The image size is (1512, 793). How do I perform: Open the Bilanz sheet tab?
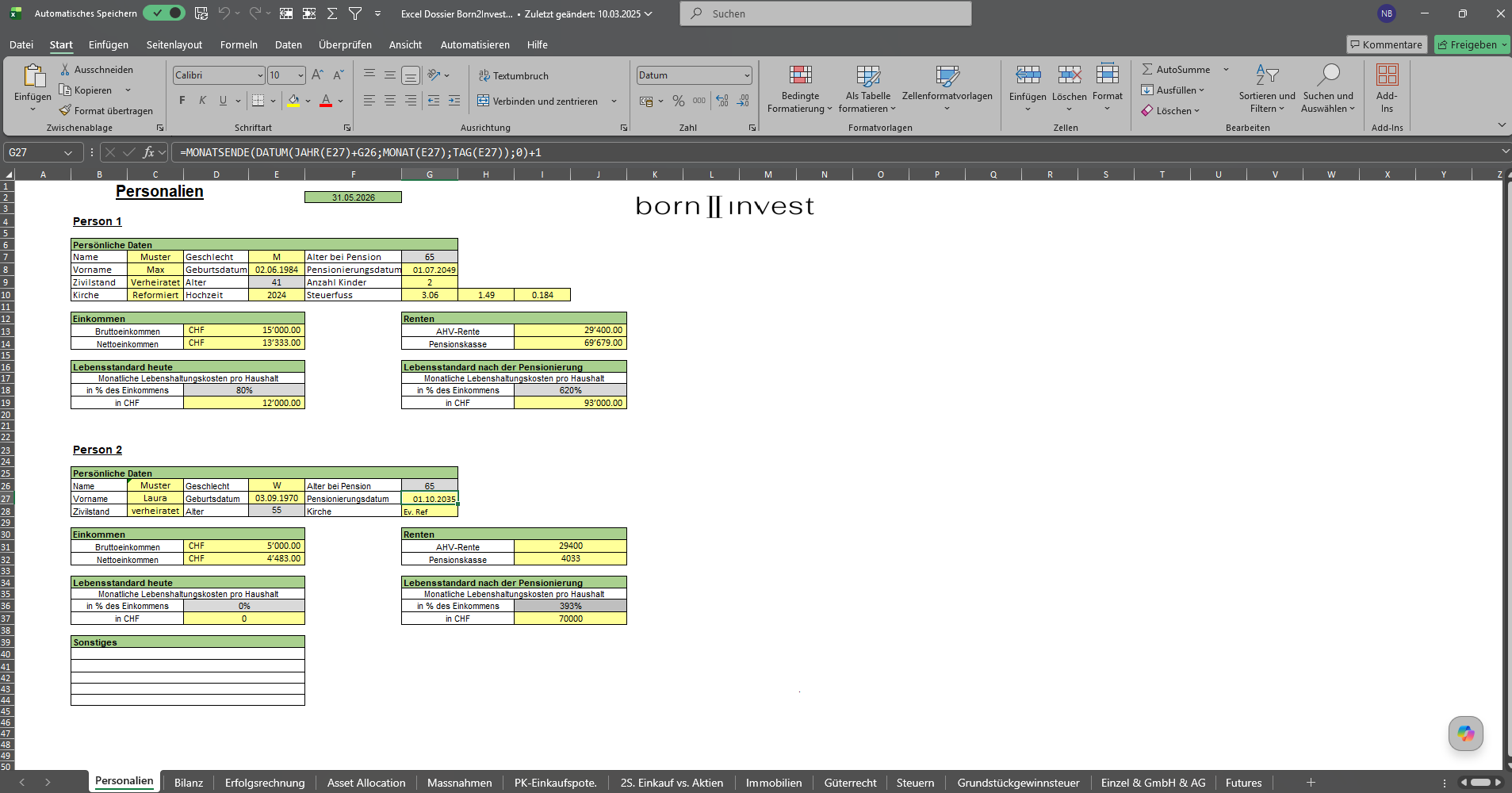point(189,783)
